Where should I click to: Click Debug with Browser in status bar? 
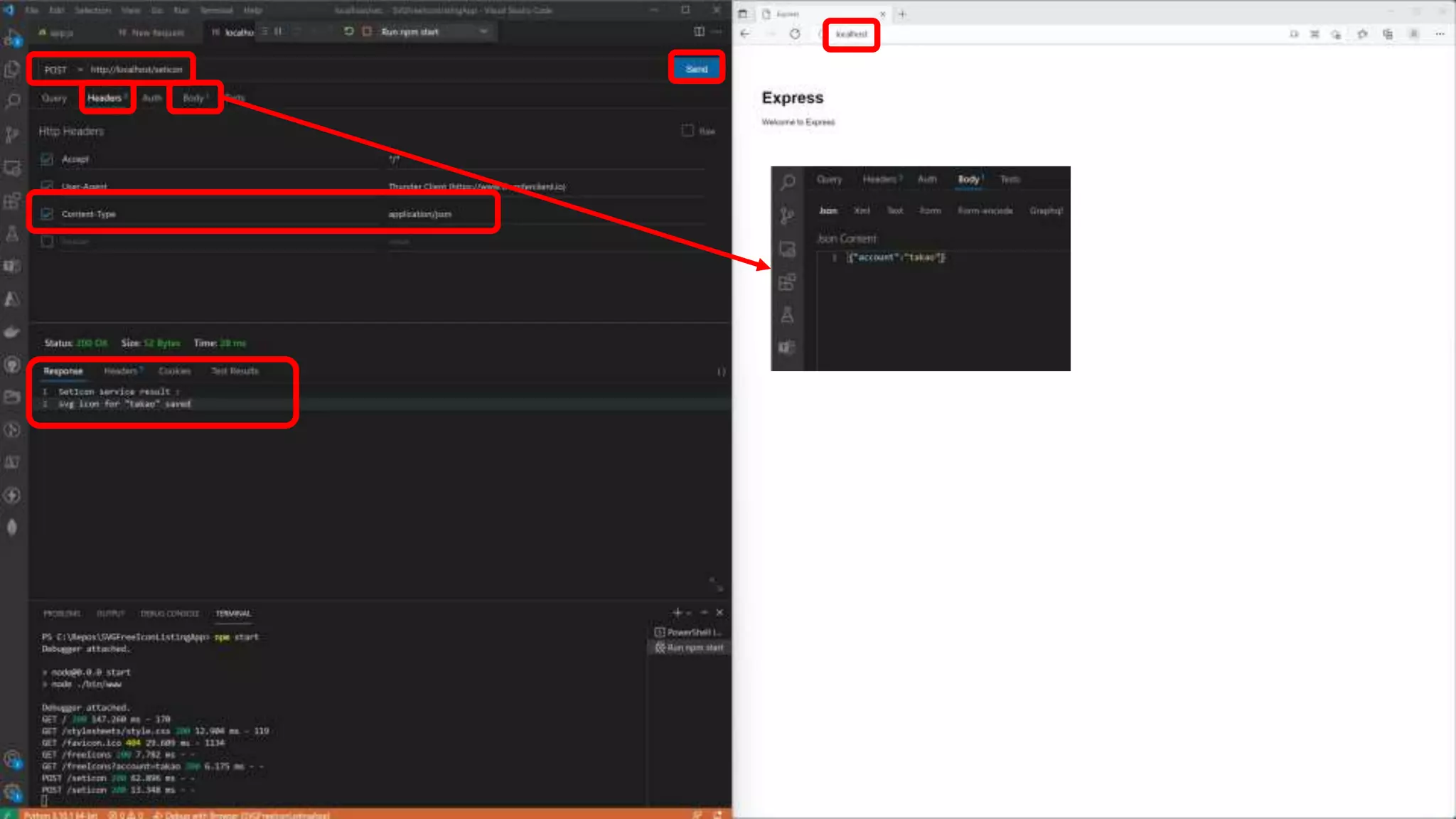pyautogui.click(x=242, y=815)
